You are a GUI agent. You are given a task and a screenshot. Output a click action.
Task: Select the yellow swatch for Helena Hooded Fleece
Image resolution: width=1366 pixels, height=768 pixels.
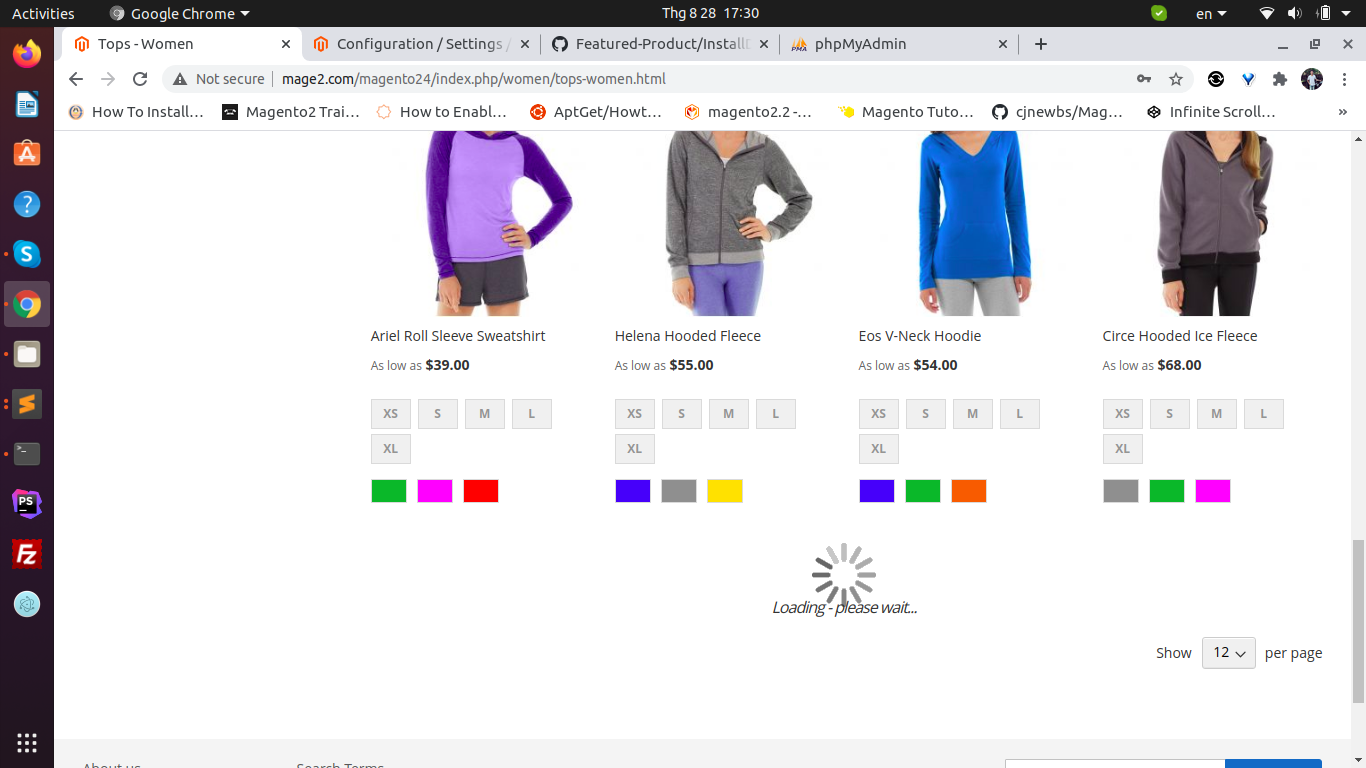pyautogui.click(x=724, y=491)
